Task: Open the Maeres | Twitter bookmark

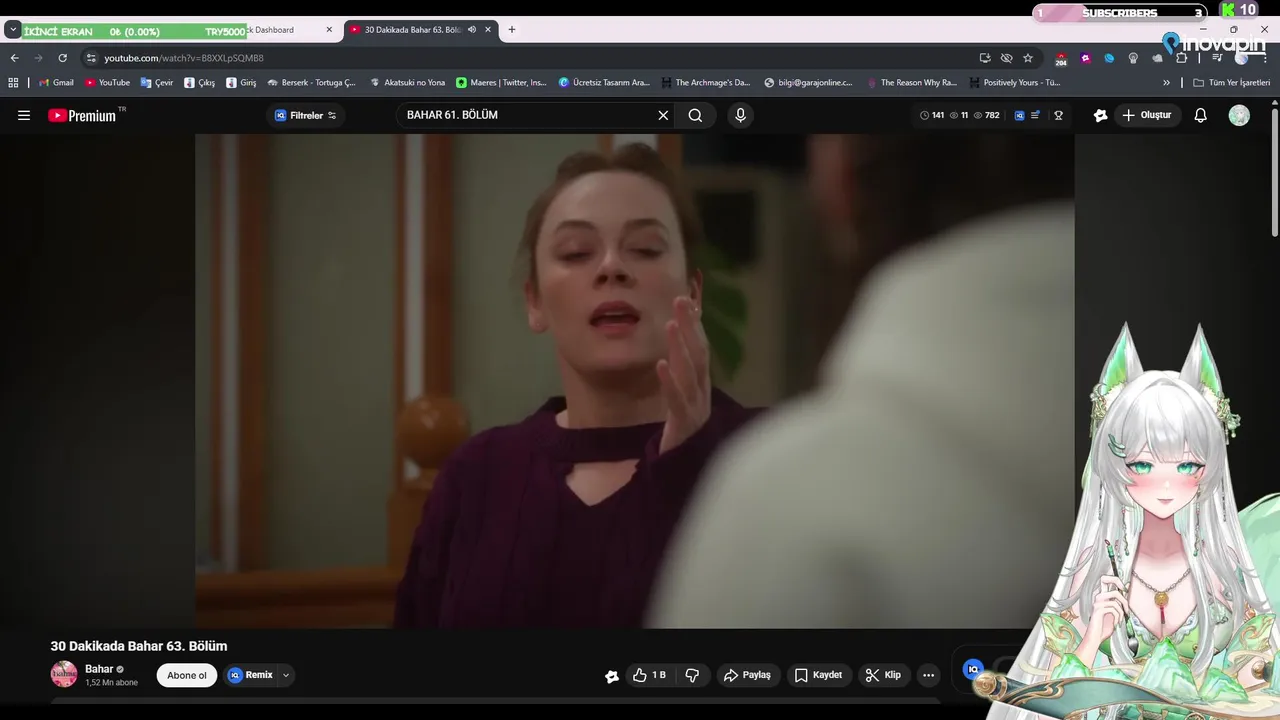Action: click(x=501, y=83)
